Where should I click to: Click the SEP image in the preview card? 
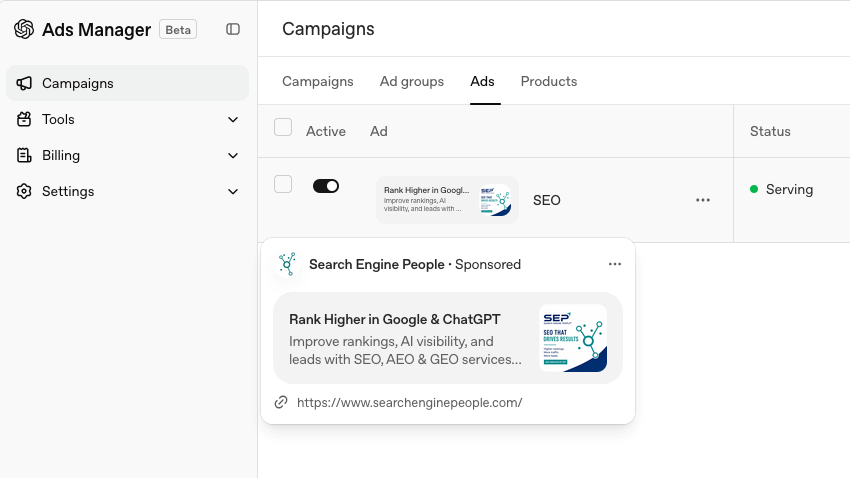coord(573,338)
